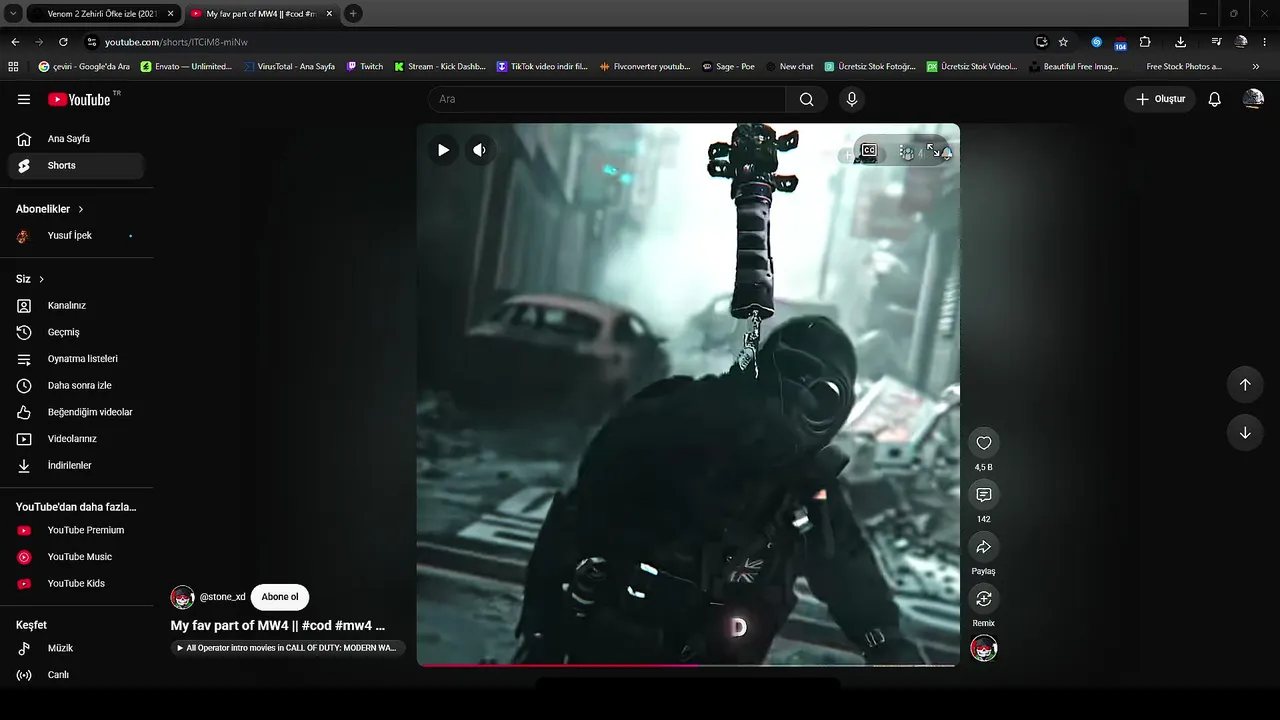Go to the next Short
The image size is (1280, 720).
pyautogui.click(x=1245, y=433)
